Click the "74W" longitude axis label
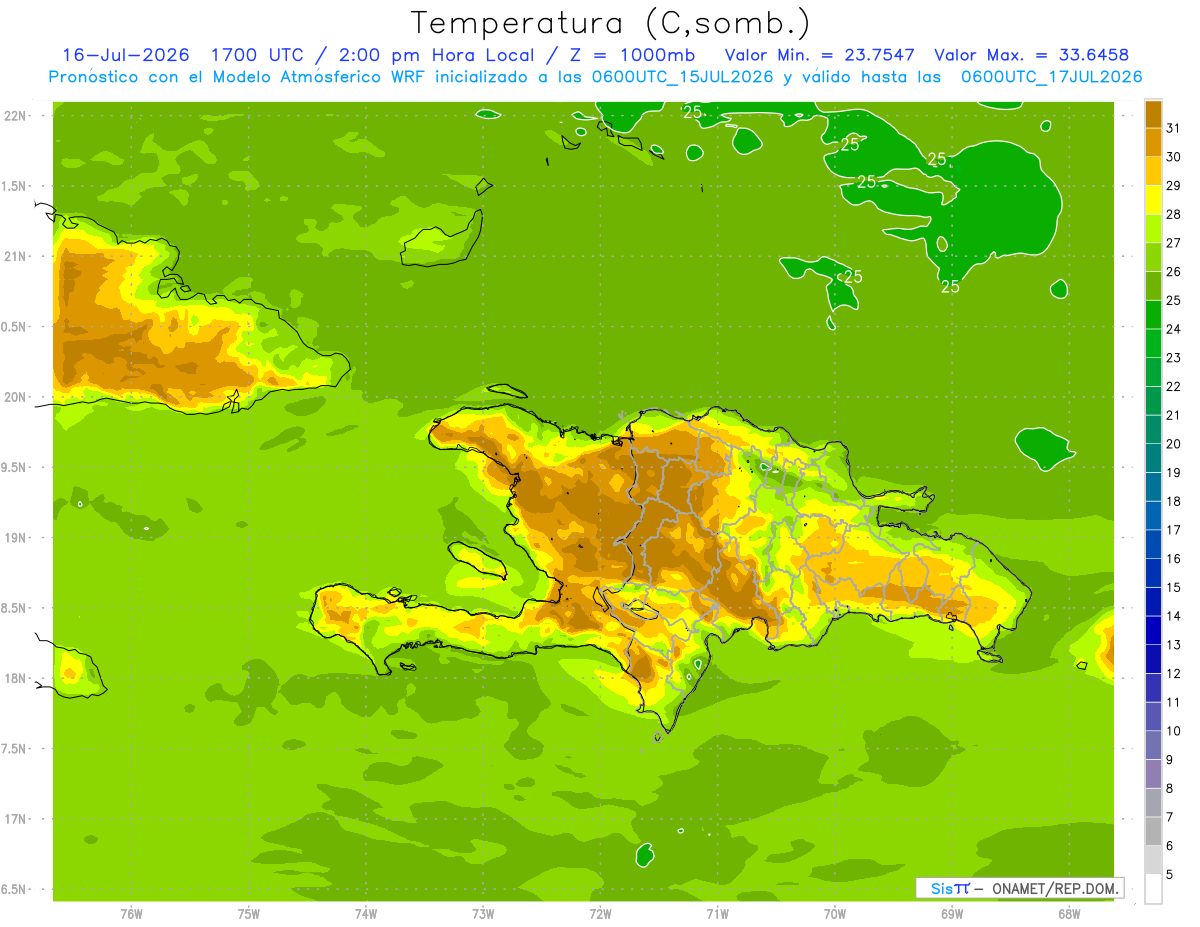This screenshot has height=927, width=1200. (x=366, y=913)
